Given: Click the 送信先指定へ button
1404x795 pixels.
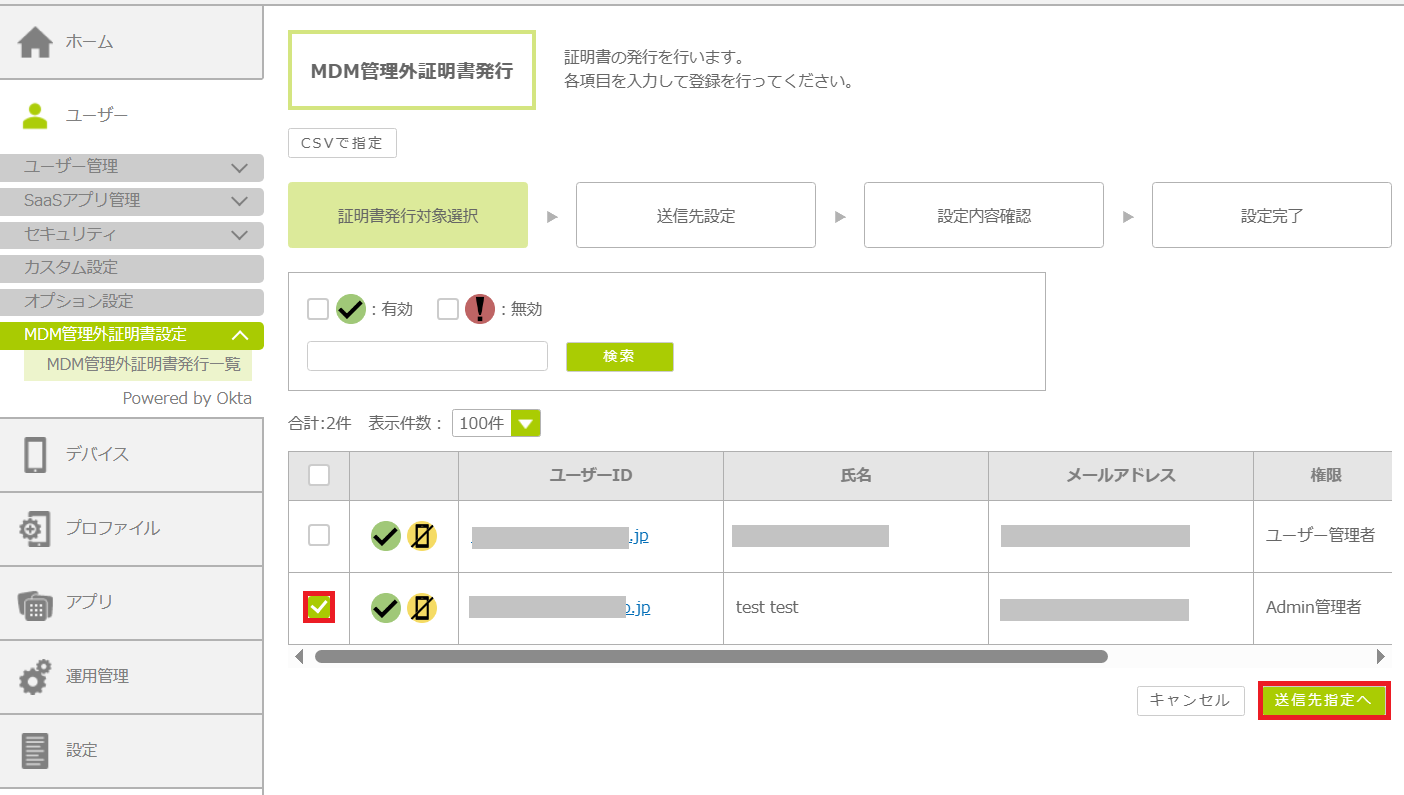Looking at the screenshot, I should click(x=1323, y=700).
